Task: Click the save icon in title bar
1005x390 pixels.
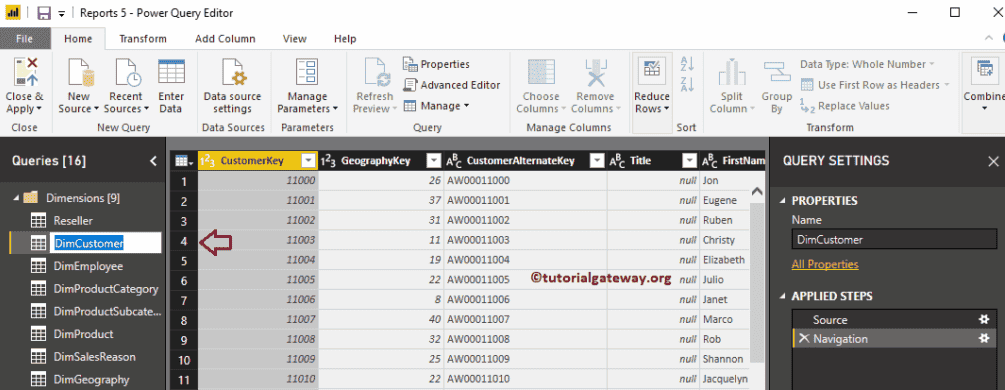Action: [x=44, y=13]
